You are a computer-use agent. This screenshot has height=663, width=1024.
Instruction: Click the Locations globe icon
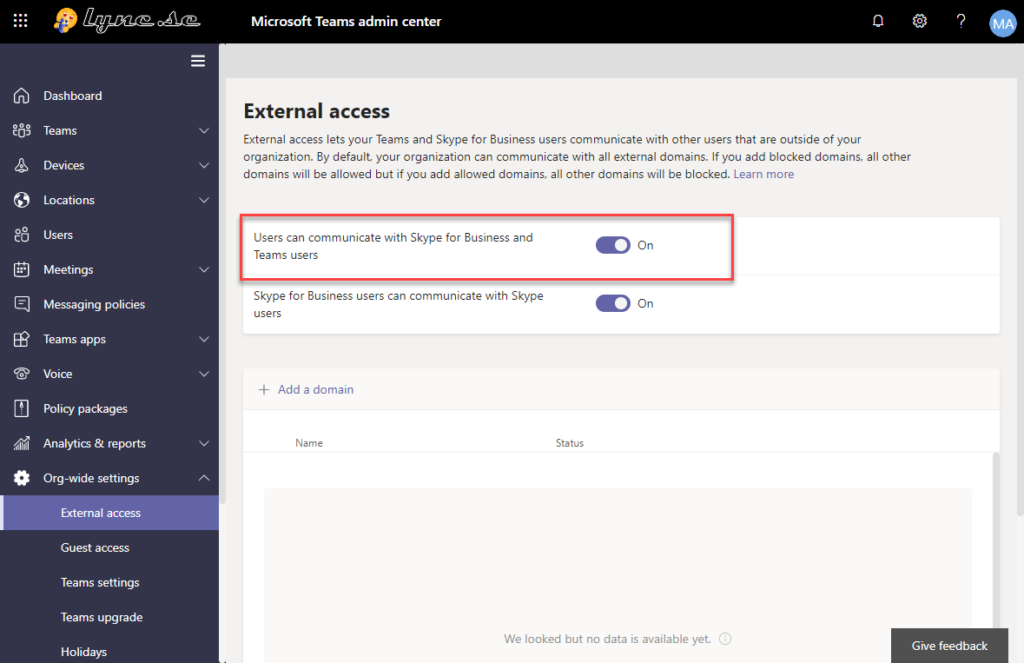pos(22,200)
